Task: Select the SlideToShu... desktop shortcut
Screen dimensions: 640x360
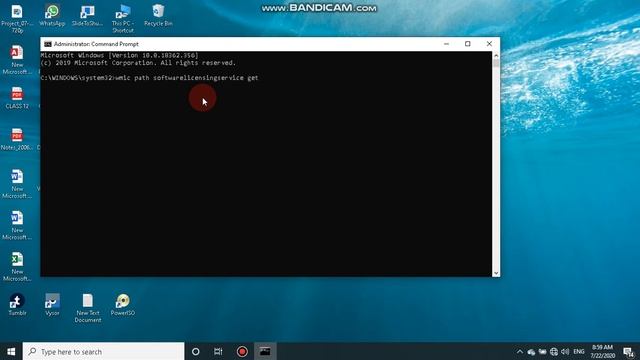Action: click(87, 16)
